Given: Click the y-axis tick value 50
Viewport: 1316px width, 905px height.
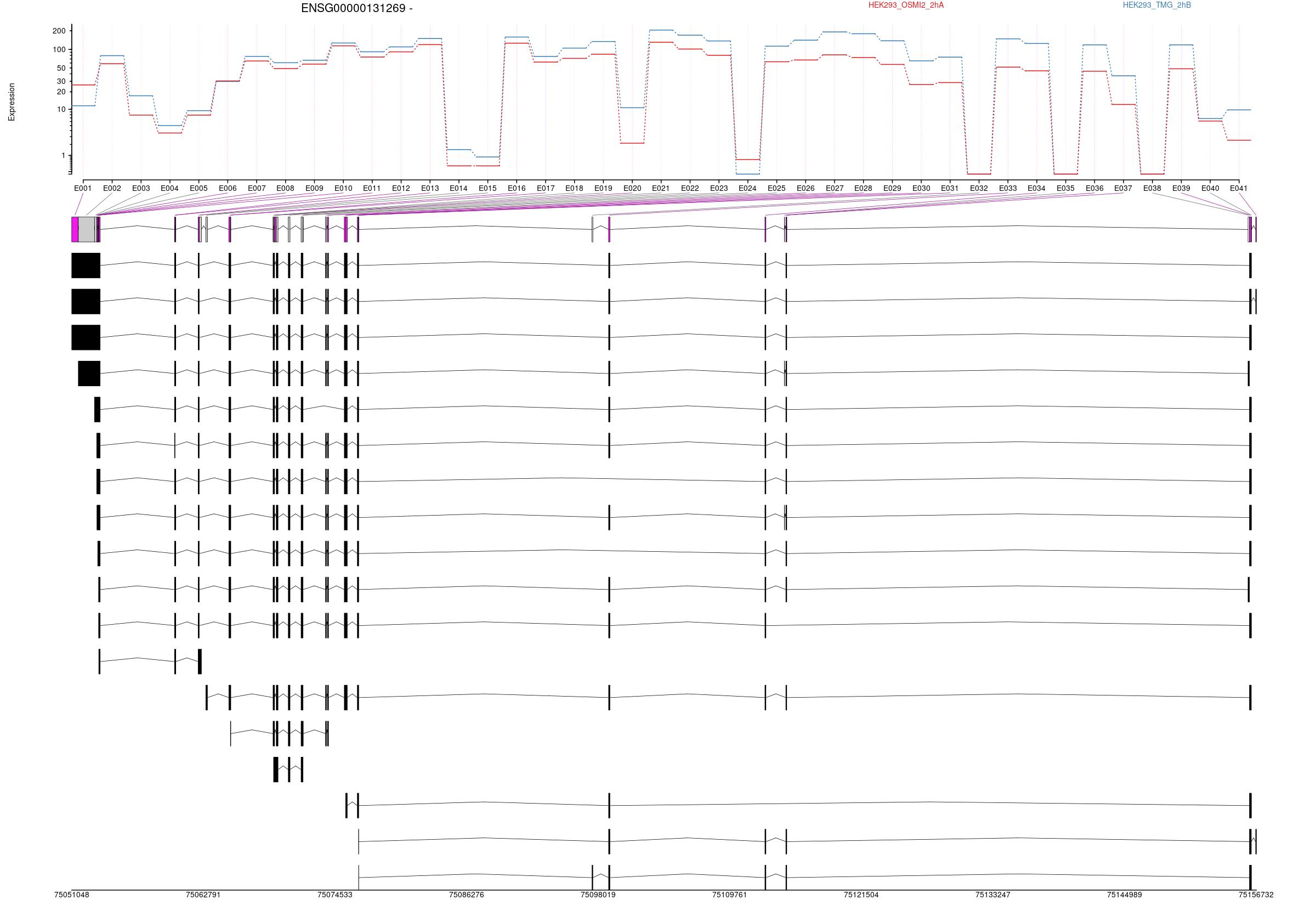Looking at the screenshot, I should point(61,69).
